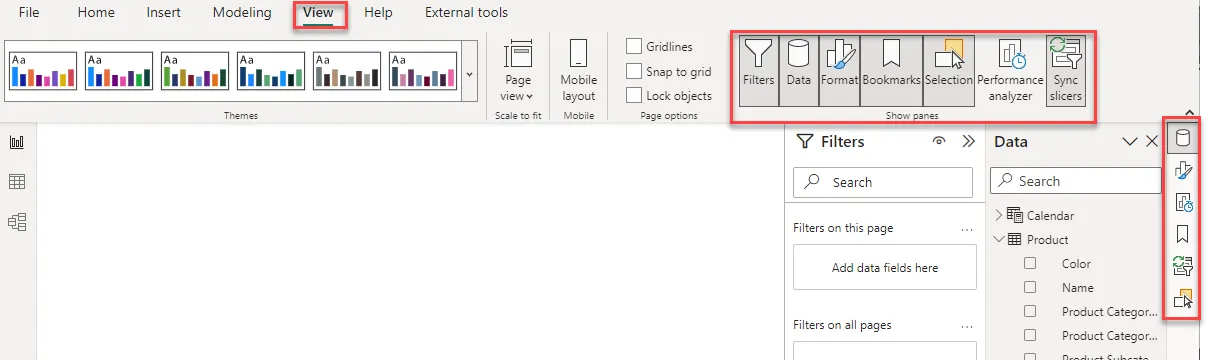Apply the fifth theme with gray and brown bars
The width and height of the screenshot is (1212, 360).
pyautogui.click(x=347, y=72)
